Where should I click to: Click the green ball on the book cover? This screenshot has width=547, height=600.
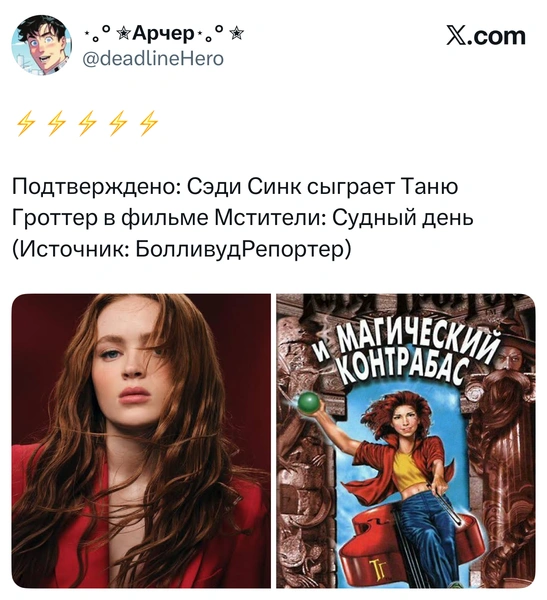[x=309, y=402]
